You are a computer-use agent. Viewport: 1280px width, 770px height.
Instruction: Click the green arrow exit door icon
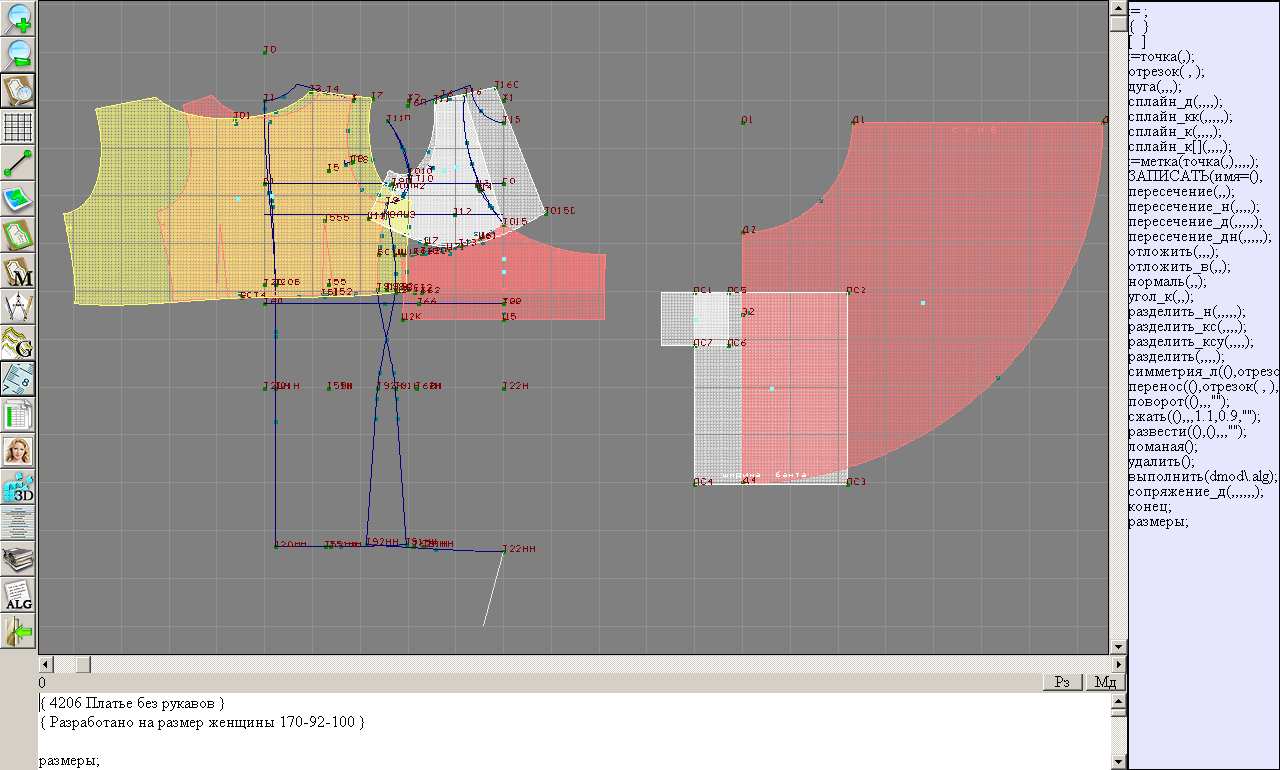(19, 632)
